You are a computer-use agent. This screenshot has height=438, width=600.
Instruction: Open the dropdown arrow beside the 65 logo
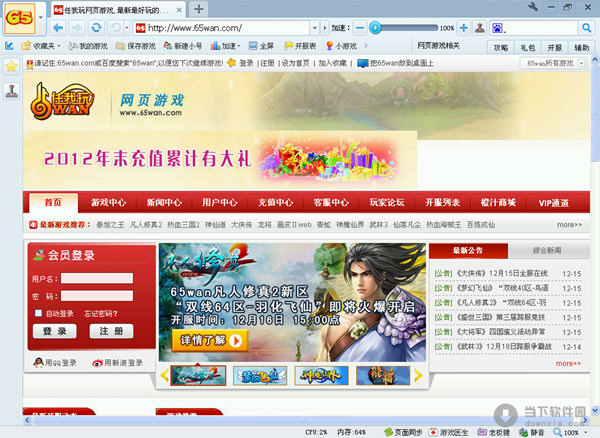(x=41, y=18)
